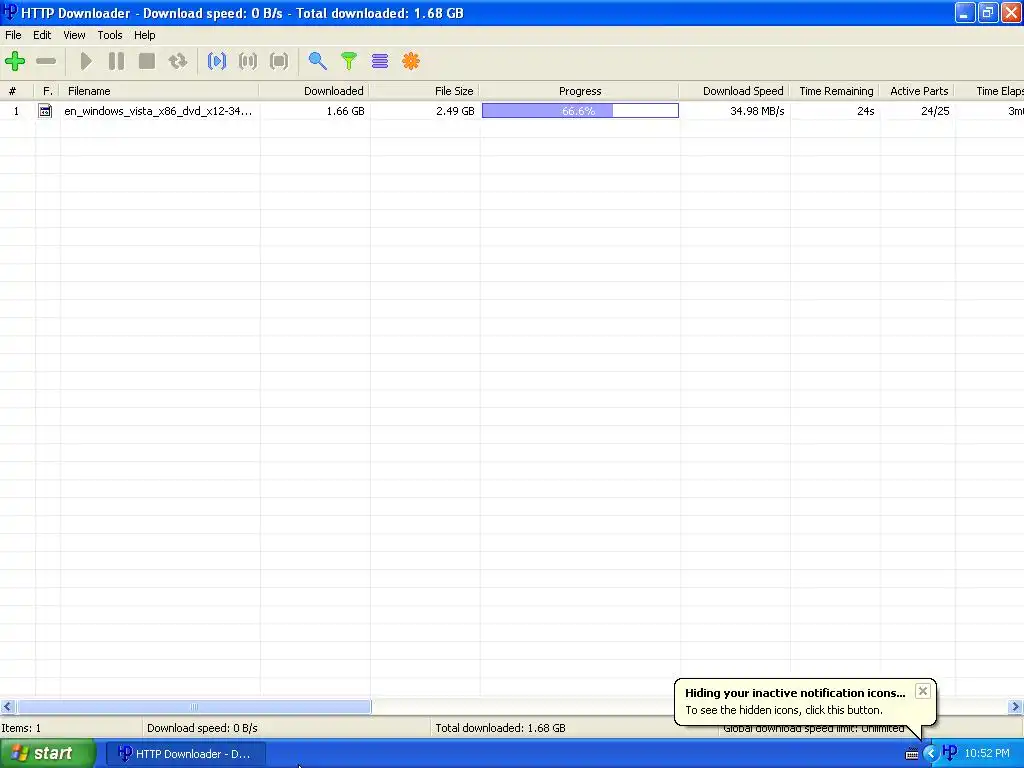The height and width of the screenshot is (768, 1024).
Task: Click the Start inactive downloads bracket icon
Action: 217,61
